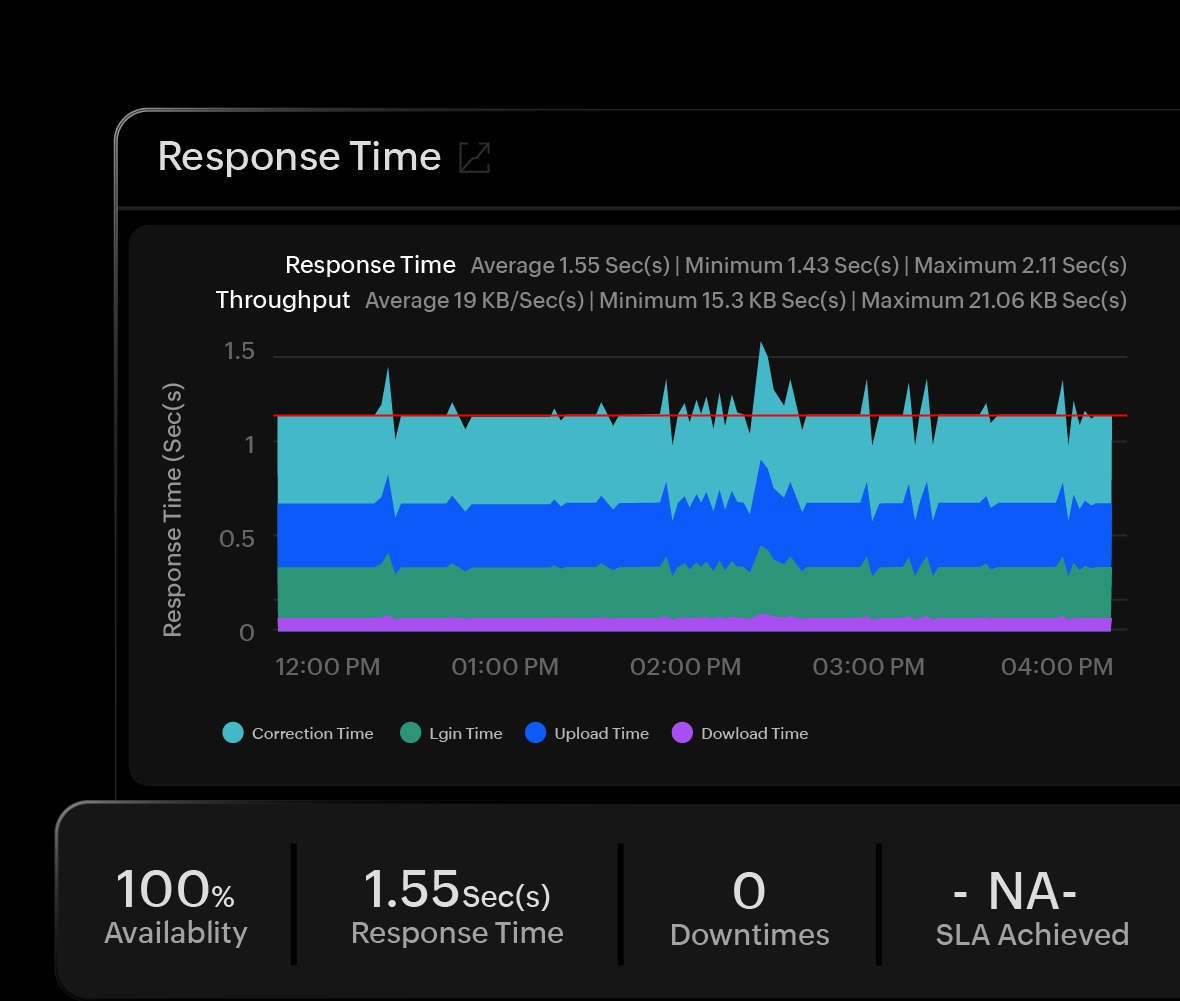Click the 02:00 PM axis label
This screenshot has height=1001, width=1180.
(685, 666)
